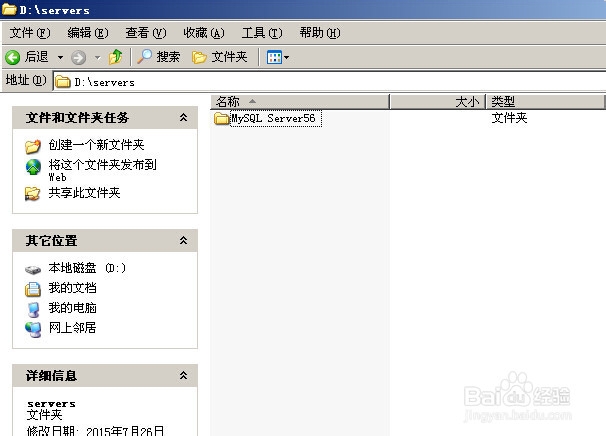
Task: Click the 搜索 magnifier toolbar button
Action: [x=159, y=57]
